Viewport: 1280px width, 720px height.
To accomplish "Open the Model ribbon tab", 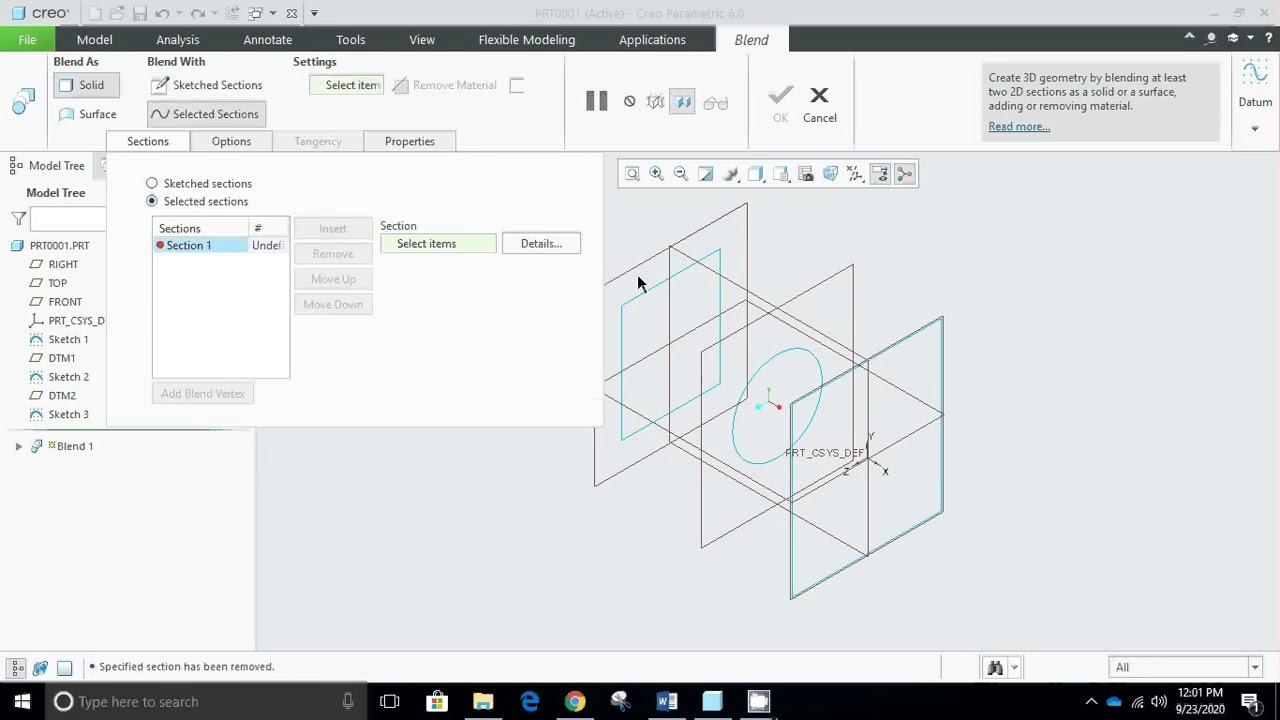I will click(x=94, y=39).
